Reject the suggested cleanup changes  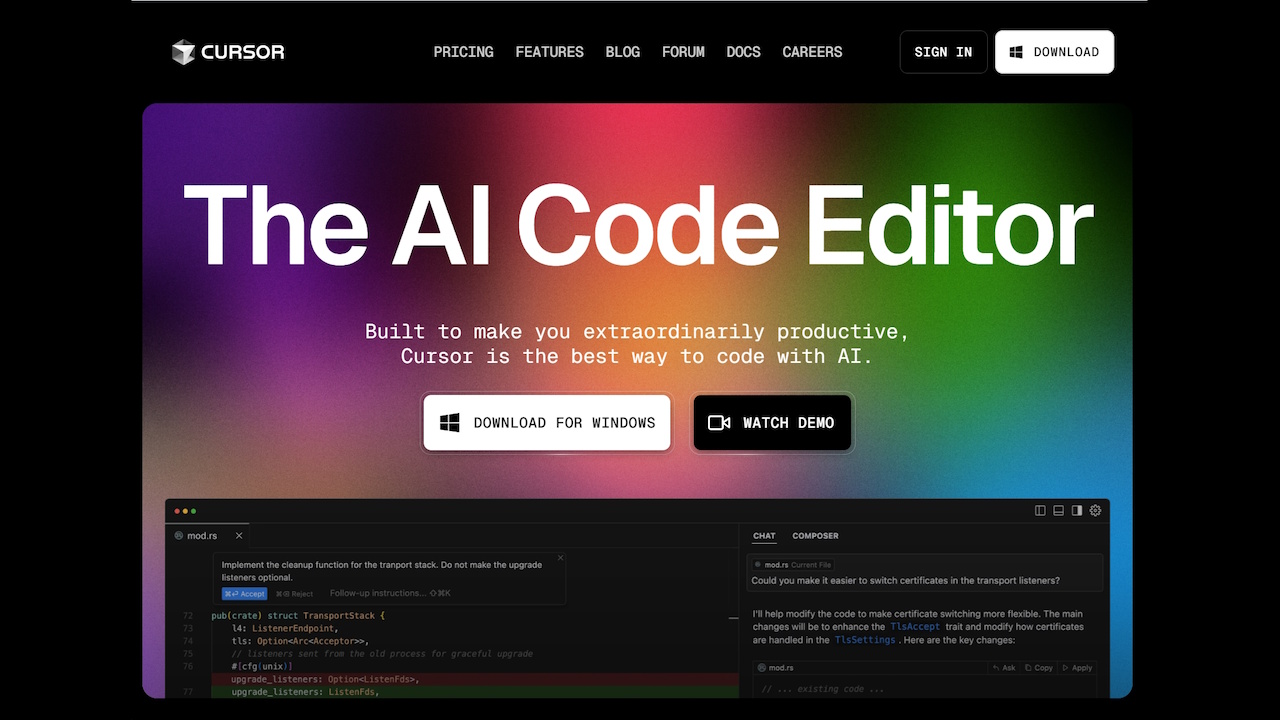pyautogui.click(x=294, y=593)
